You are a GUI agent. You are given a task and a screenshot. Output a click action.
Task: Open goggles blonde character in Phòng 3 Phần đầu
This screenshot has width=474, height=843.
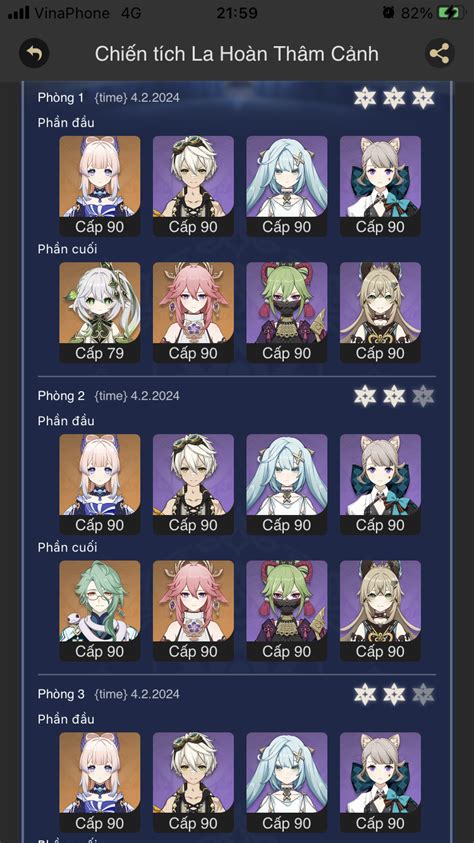point(193,782)
